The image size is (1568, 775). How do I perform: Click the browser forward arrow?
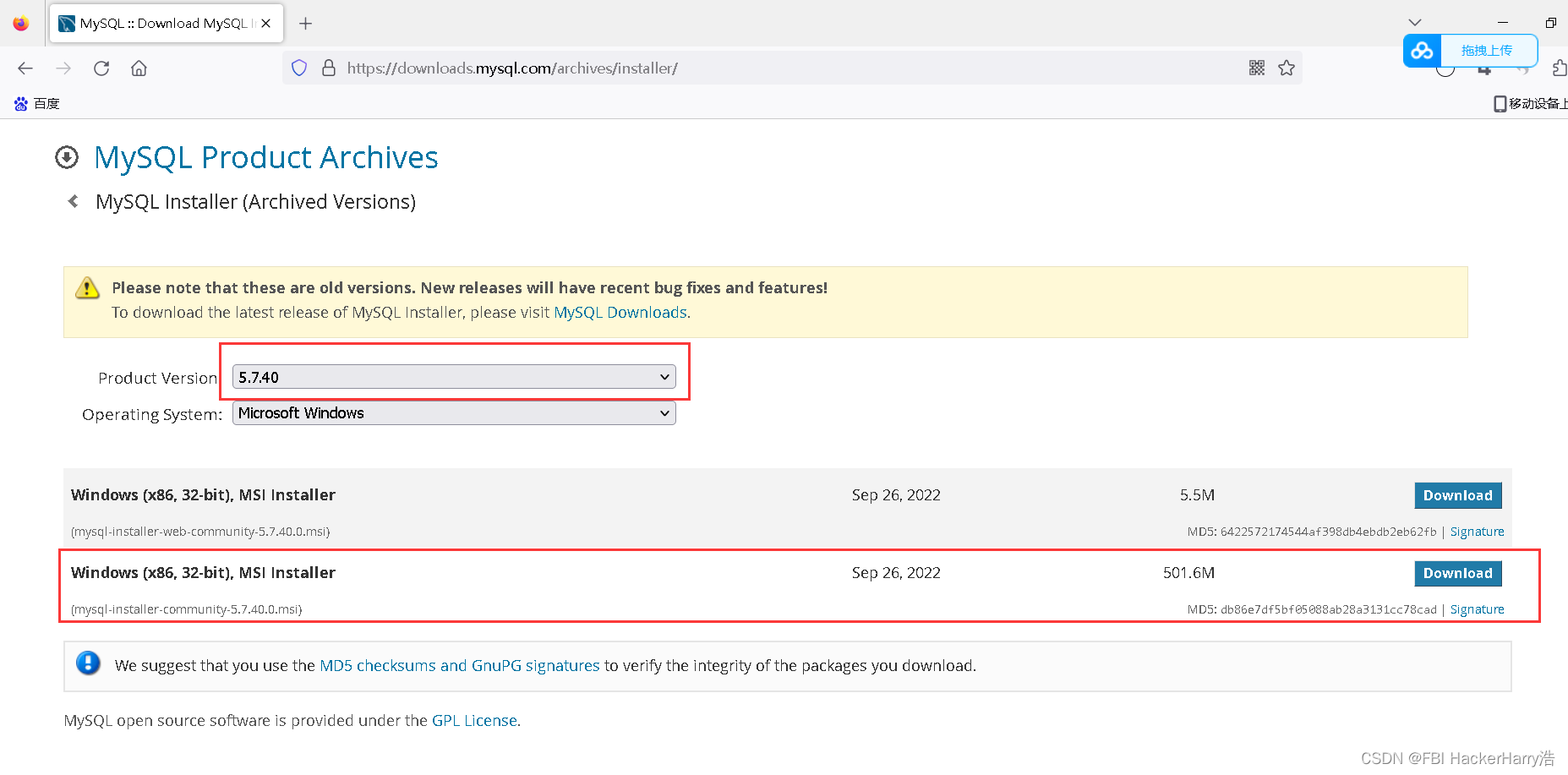(x=63, y=68)
